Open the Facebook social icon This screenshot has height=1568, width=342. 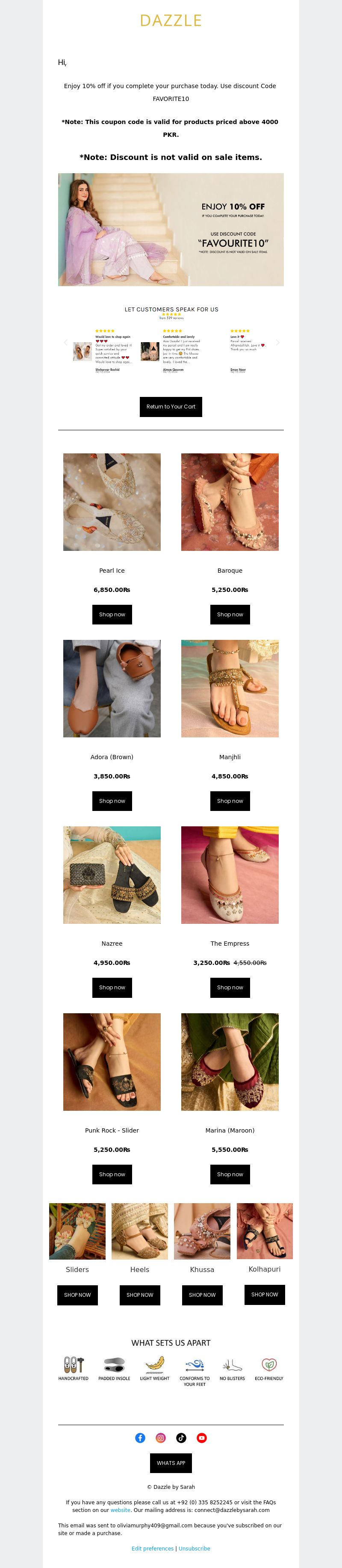pos(140,1438)
